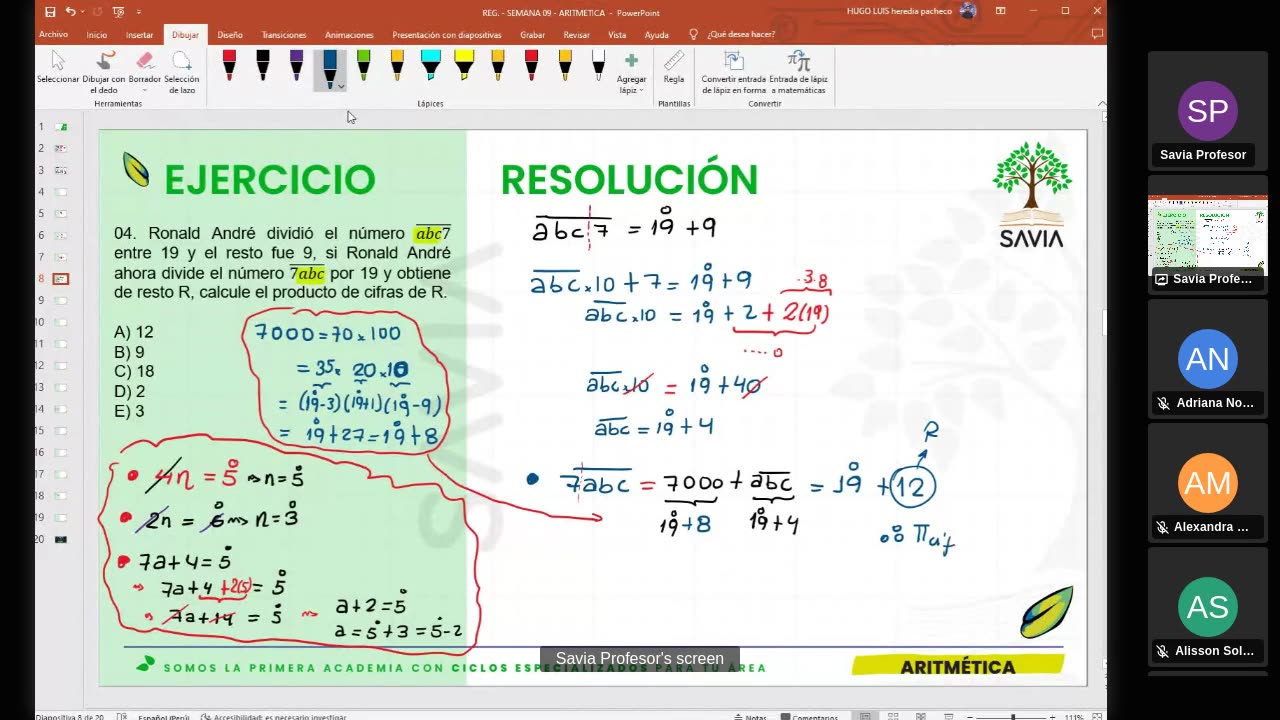The width and height of the screenshot is (1280, 720).
Task: Select slide 20 thumbnail
Action: 61,539
